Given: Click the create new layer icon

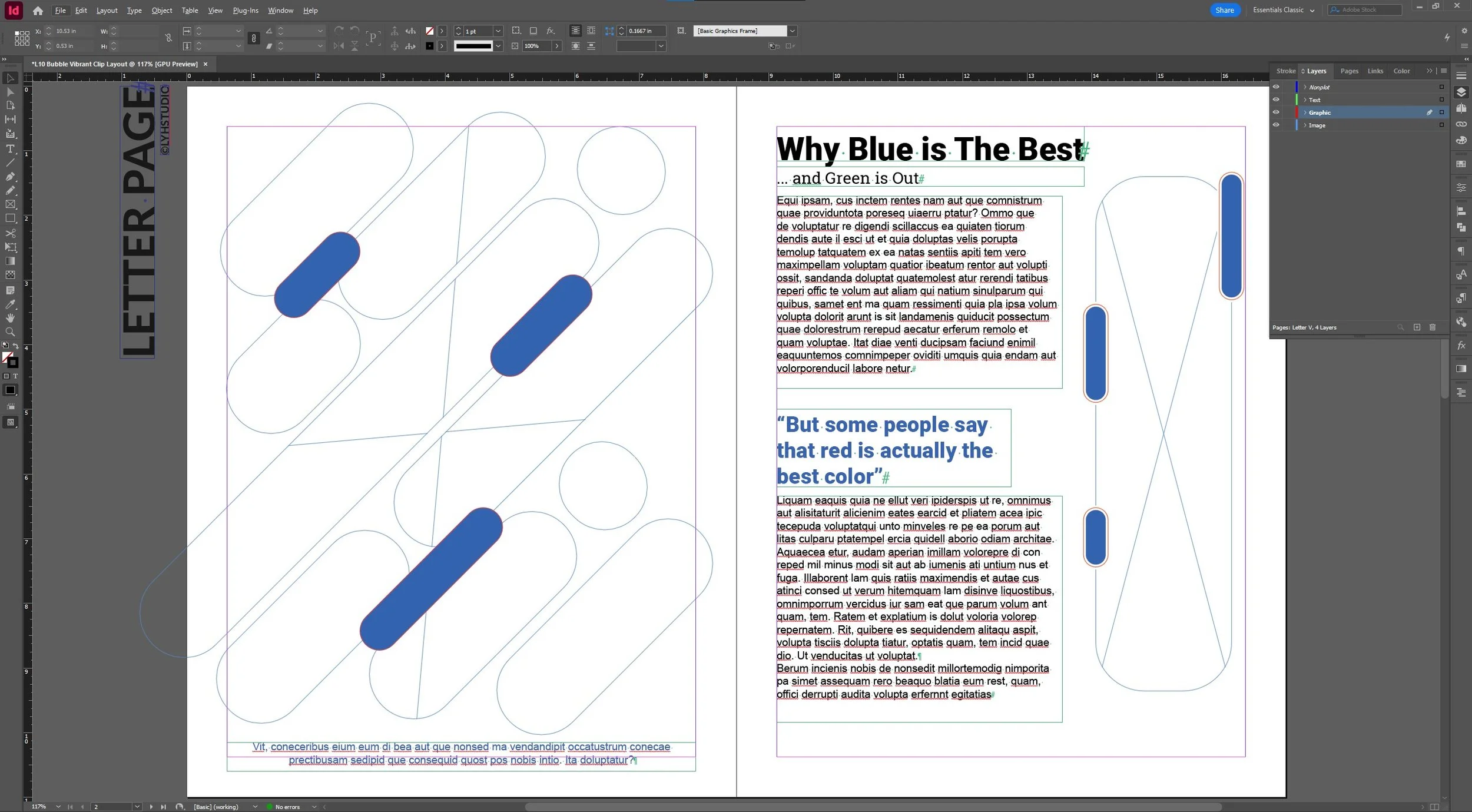Looking at the screenshot, I should (1417, 327).
